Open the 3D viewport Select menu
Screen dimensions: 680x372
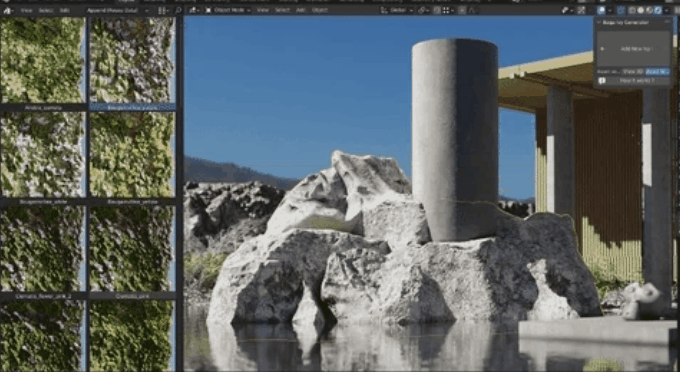click(x=282, y=10)
